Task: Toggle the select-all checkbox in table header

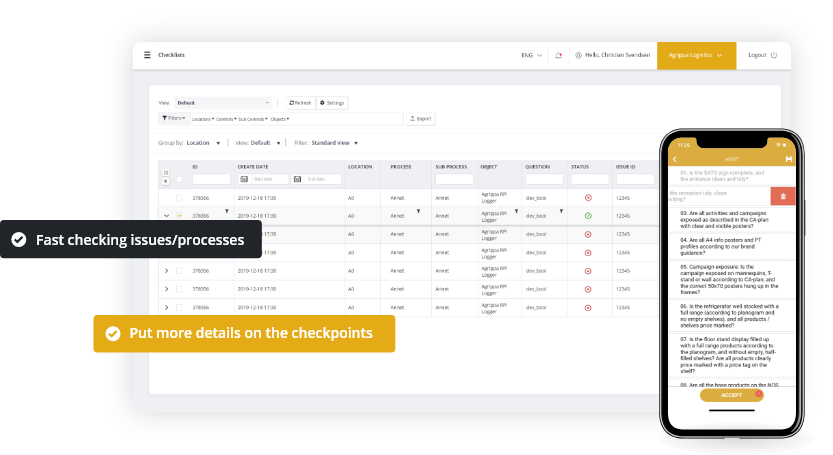Action: (179, 179)
